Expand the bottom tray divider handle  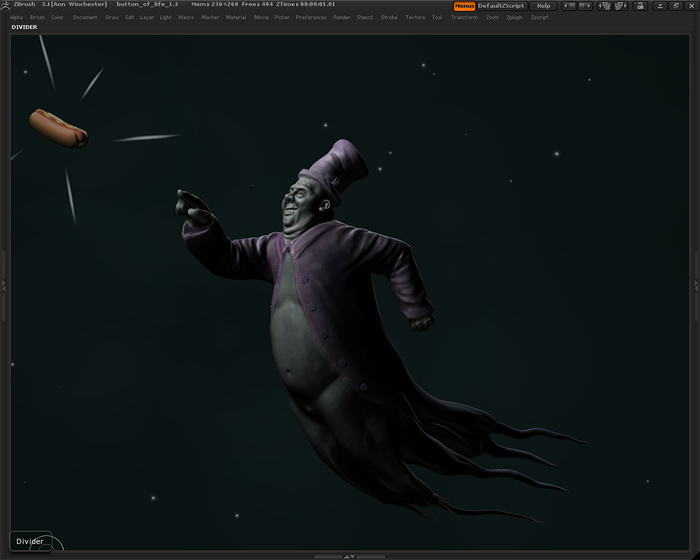pos(349,556)
